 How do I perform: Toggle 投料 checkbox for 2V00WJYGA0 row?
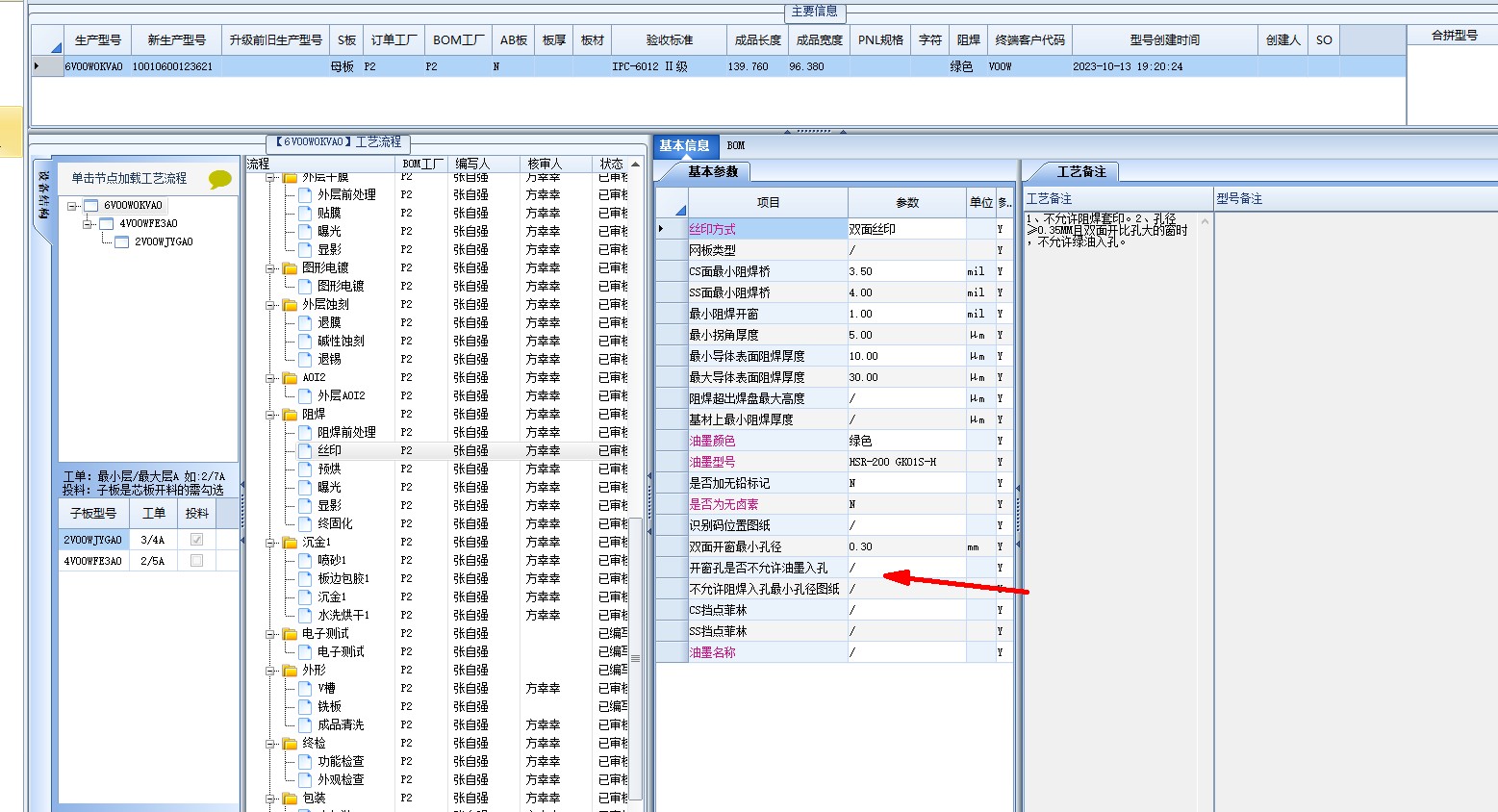coord(197,540)
